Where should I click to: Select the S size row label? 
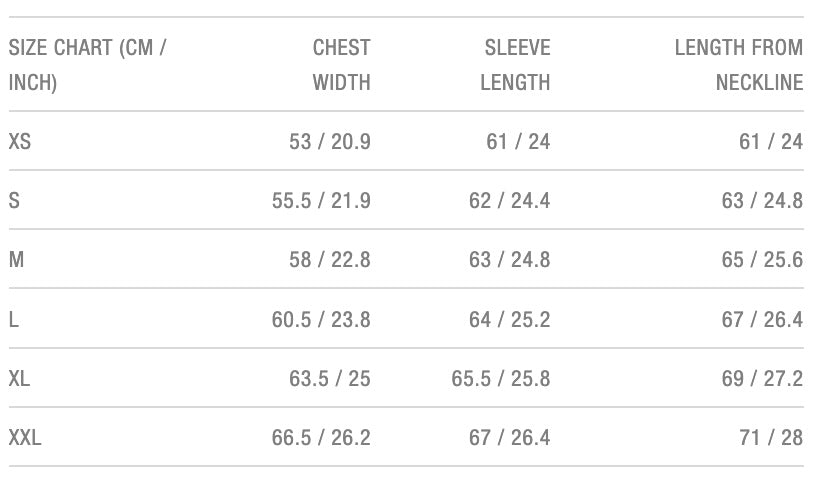coord(14,201)
